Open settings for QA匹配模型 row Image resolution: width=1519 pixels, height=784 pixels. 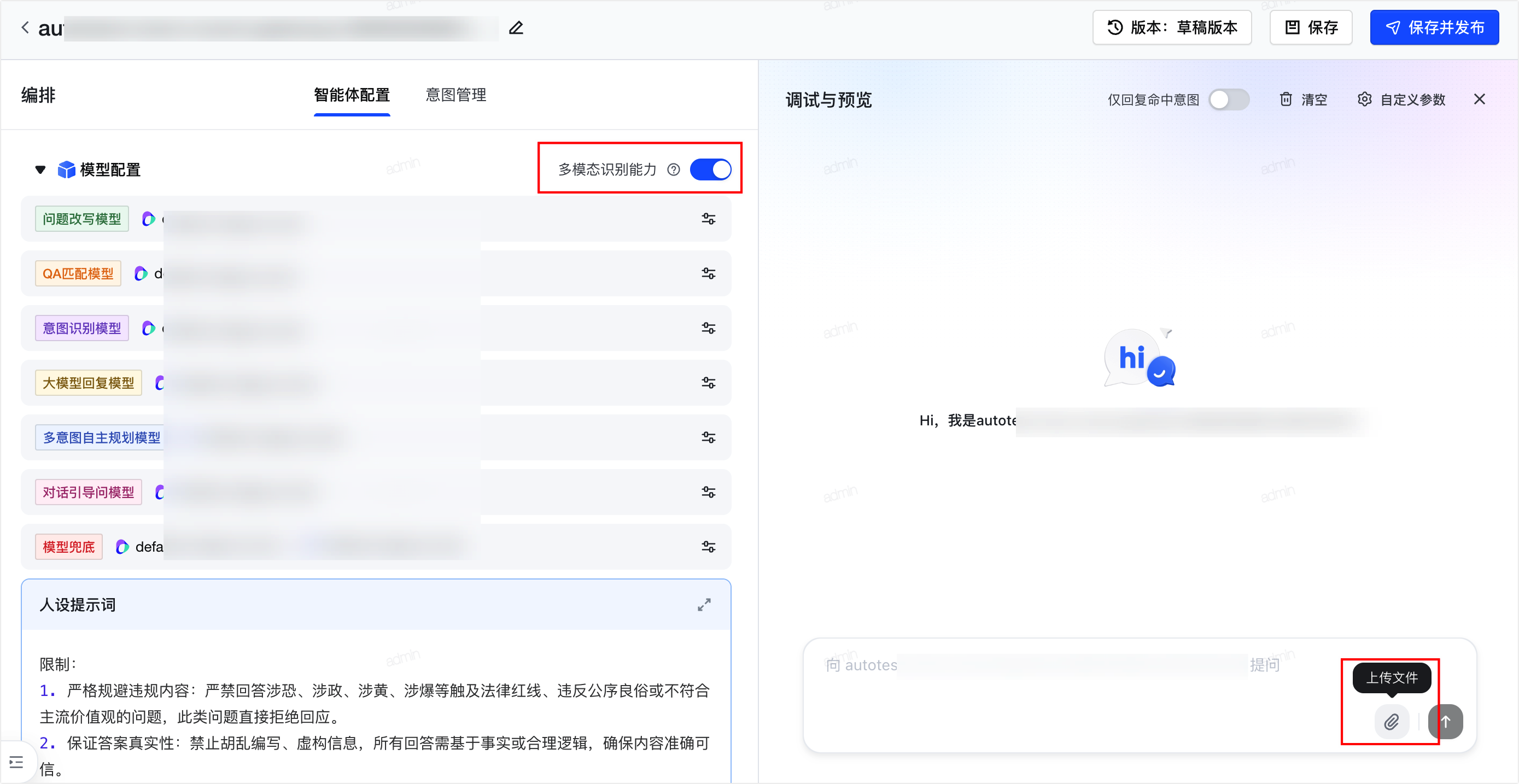tap(708, 273)
